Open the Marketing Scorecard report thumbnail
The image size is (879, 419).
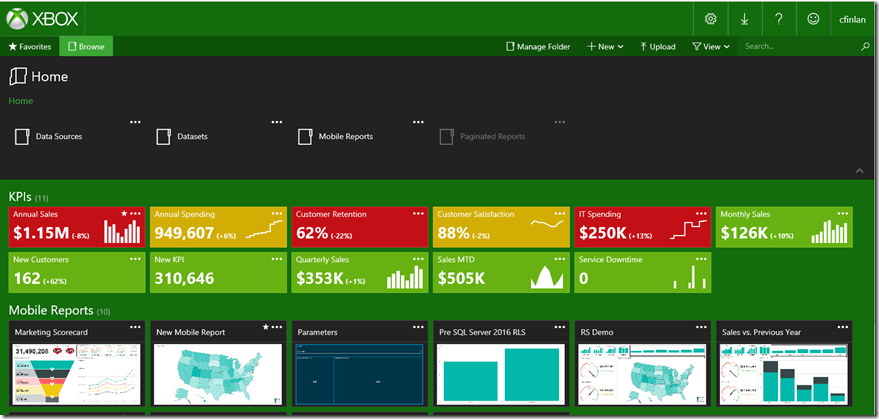[x=77, y=374]
